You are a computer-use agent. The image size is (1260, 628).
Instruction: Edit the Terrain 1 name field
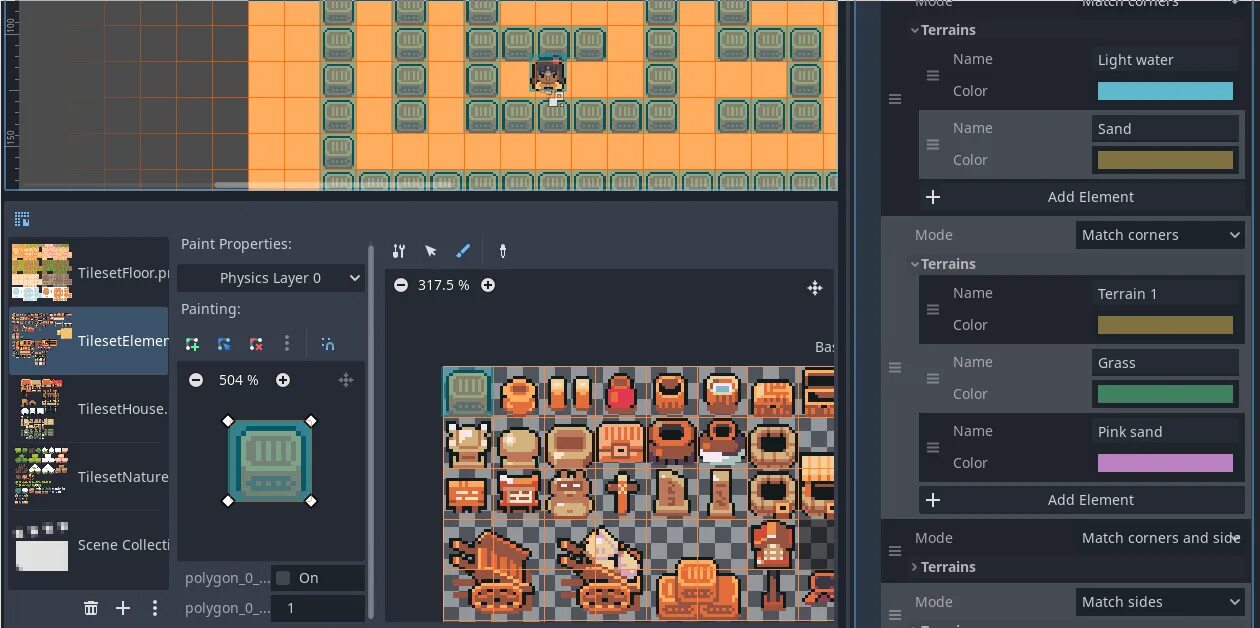1165,294
